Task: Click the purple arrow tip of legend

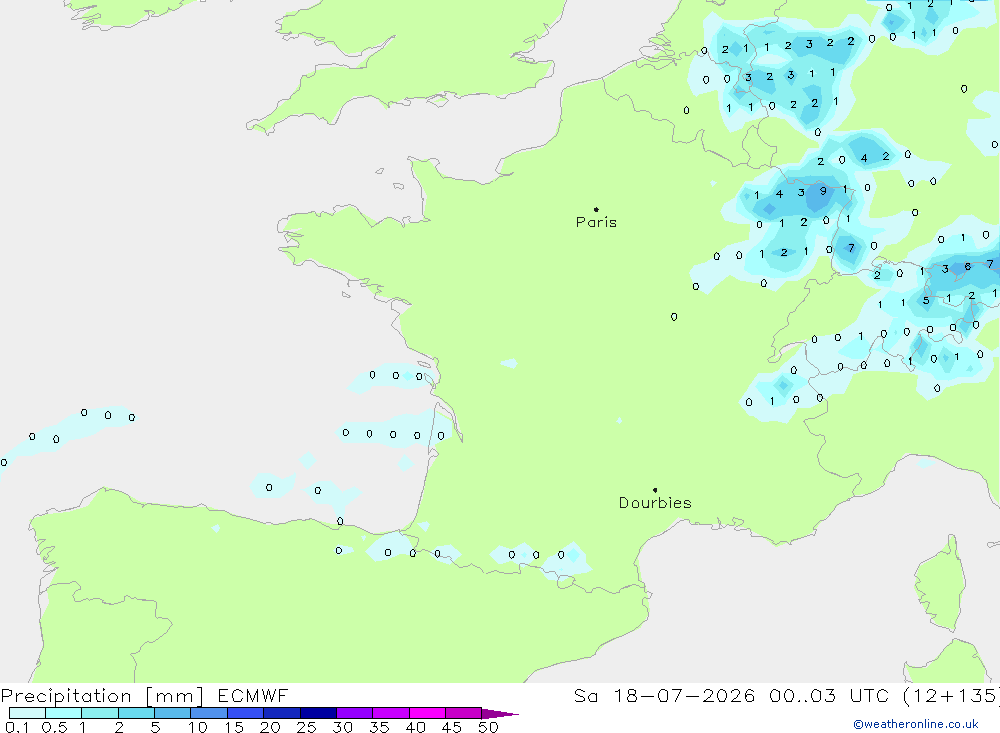Action: 500,713
